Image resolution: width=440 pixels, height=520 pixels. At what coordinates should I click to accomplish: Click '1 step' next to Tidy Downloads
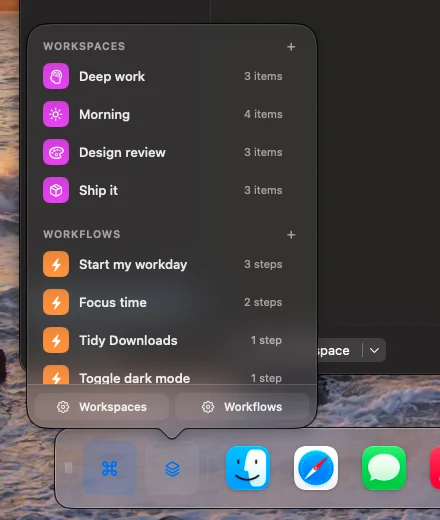click(x=266, y=340)
